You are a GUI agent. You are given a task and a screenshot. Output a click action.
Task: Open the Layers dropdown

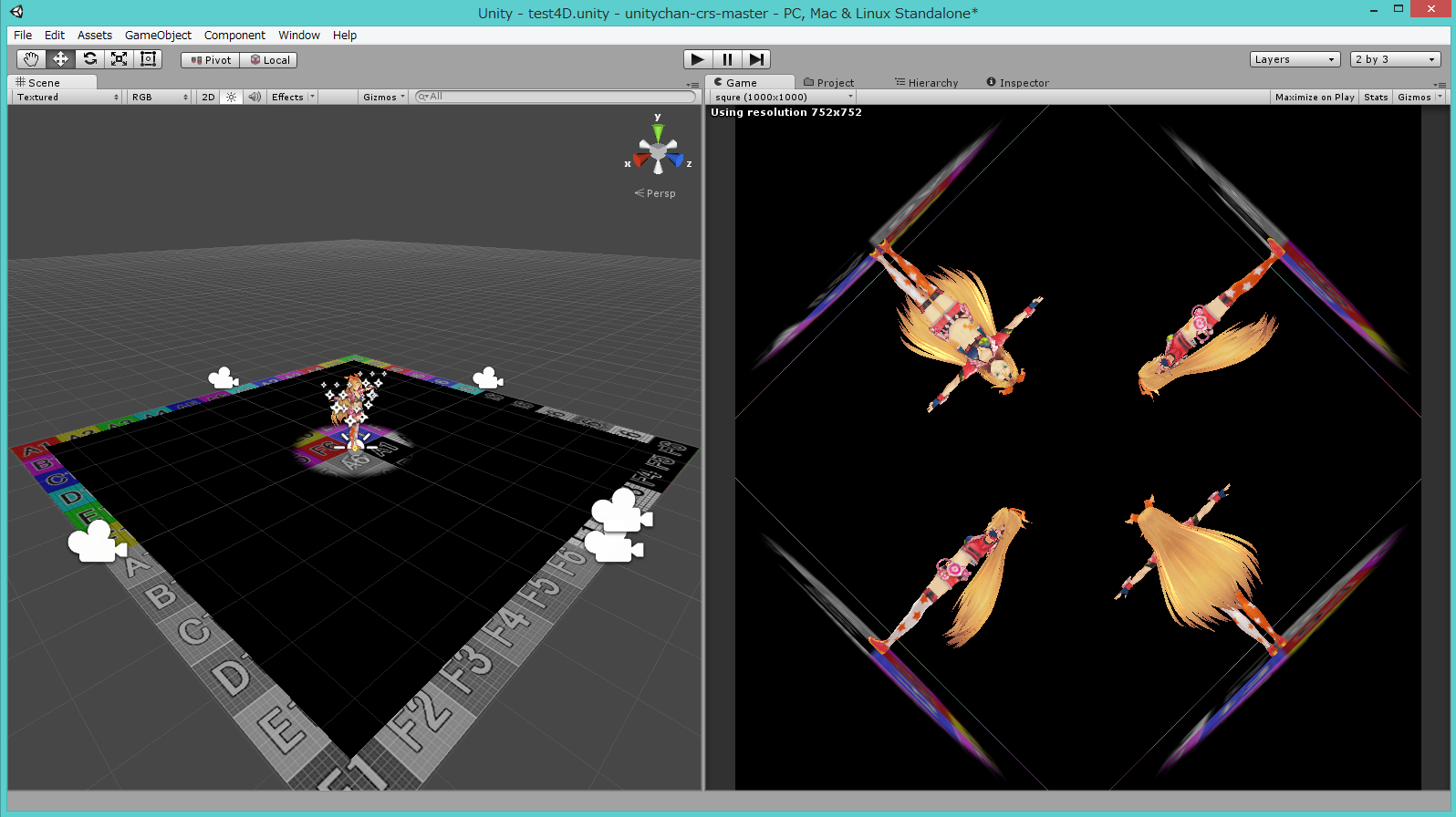[x=1295, y=59]
